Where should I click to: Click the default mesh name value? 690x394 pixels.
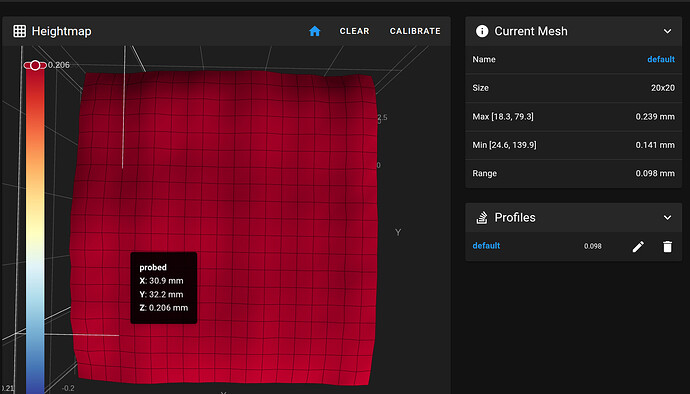tap(661, 59)
